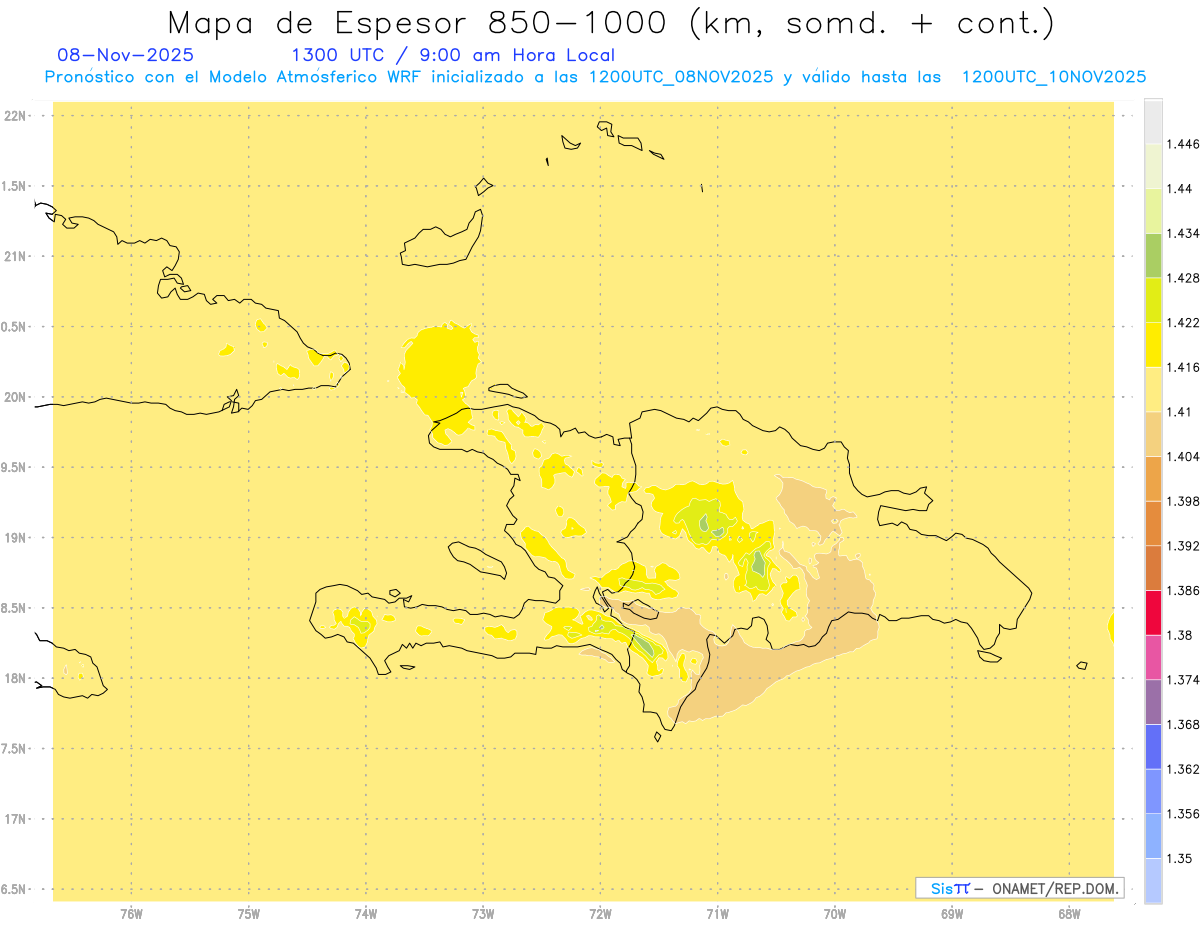Screen dimensions: 1200x927
Task: Pick the purple legend swatch between 1.368 and 1.374
Action: tap(1153, 702)
